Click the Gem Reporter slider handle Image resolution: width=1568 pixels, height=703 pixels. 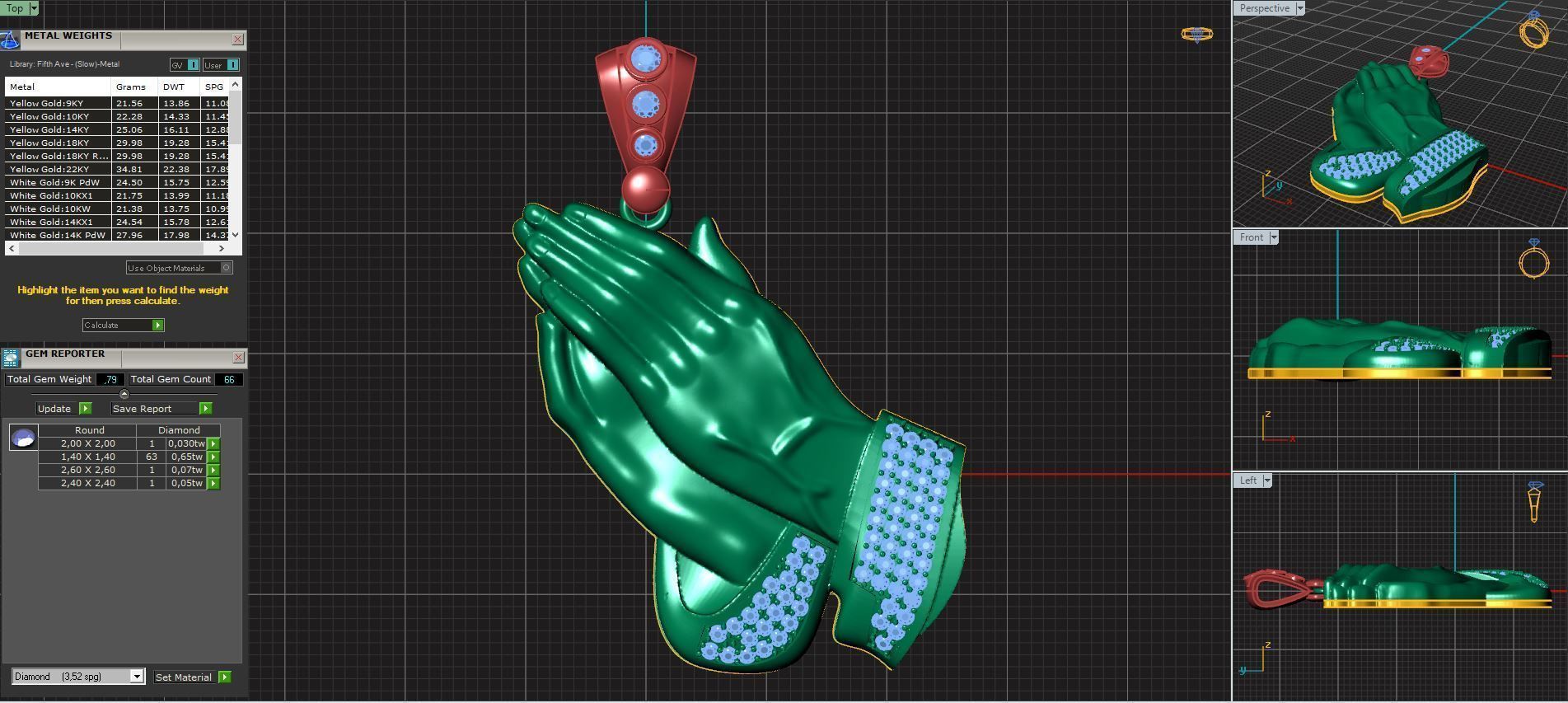pos(124,394)
